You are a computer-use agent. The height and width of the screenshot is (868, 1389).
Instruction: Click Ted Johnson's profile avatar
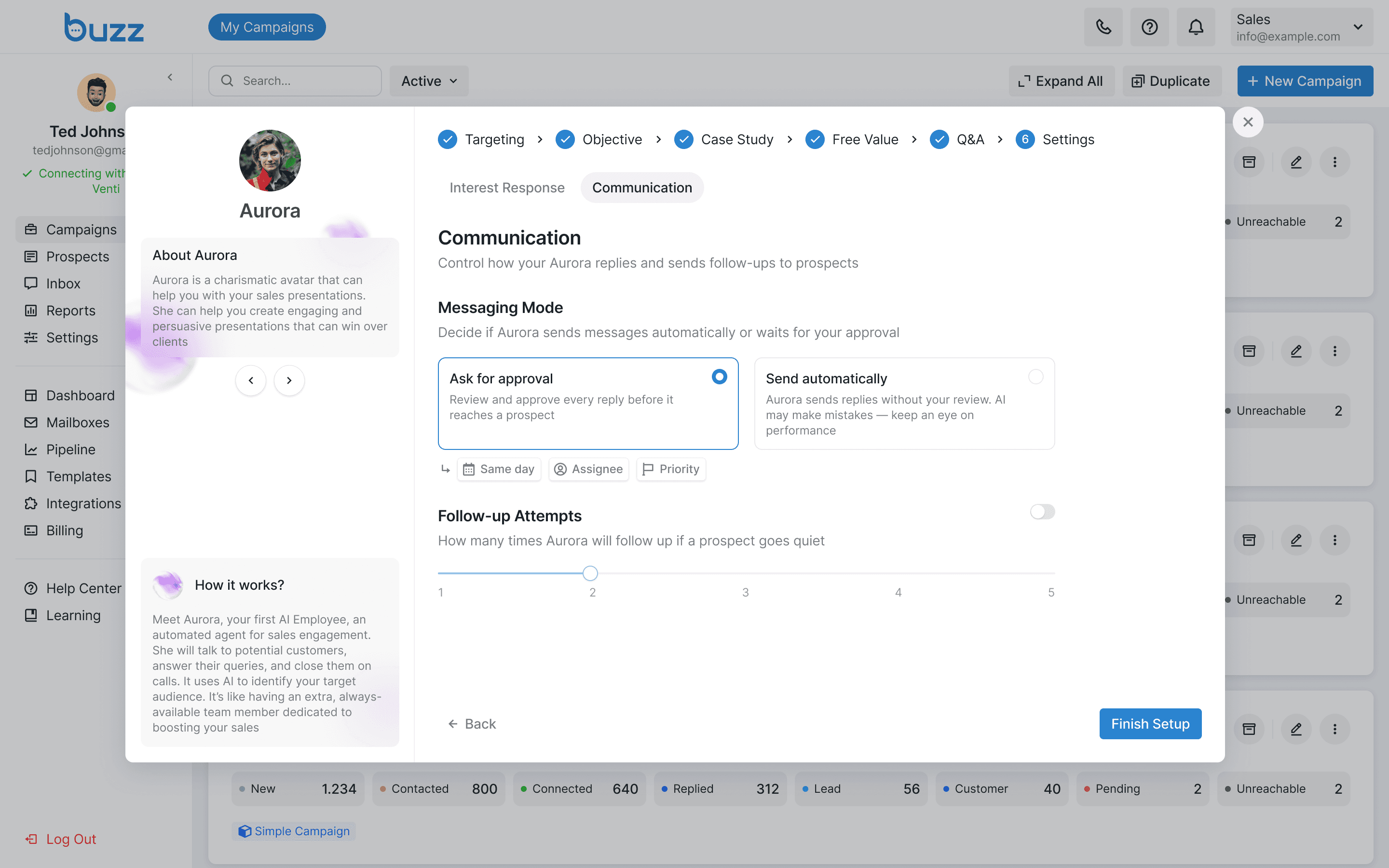pos(96,92)
